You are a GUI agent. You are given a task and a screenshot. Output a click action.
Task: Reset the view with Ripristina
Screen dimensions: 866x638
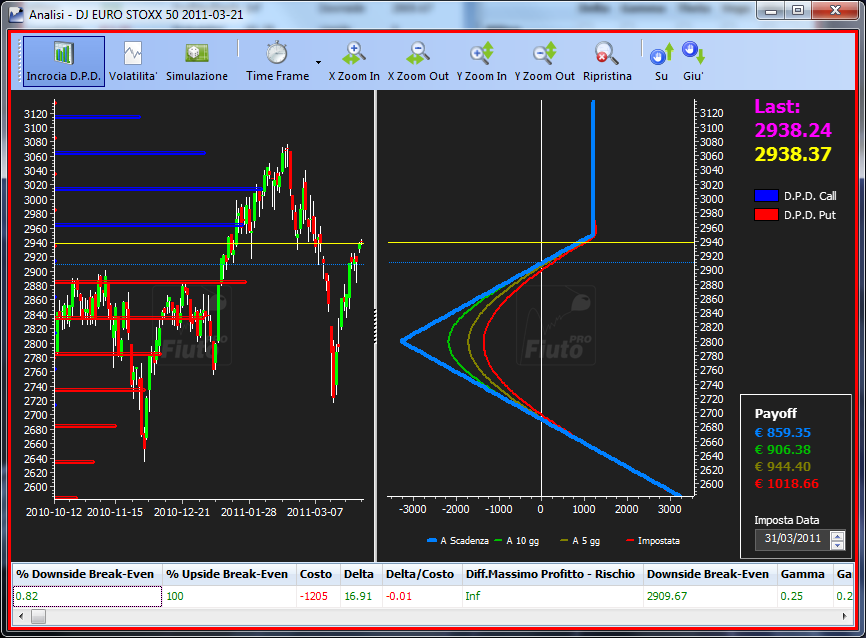point(607,61)
